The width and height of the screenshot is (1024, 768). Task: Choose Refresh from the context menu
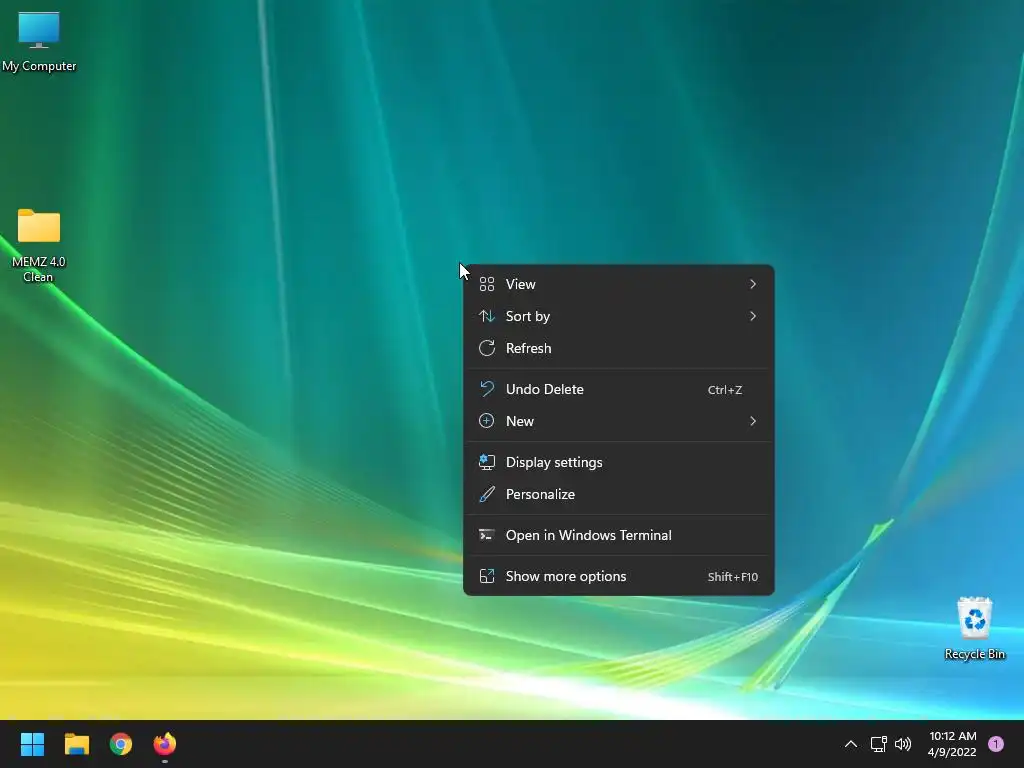click(618, 348)
